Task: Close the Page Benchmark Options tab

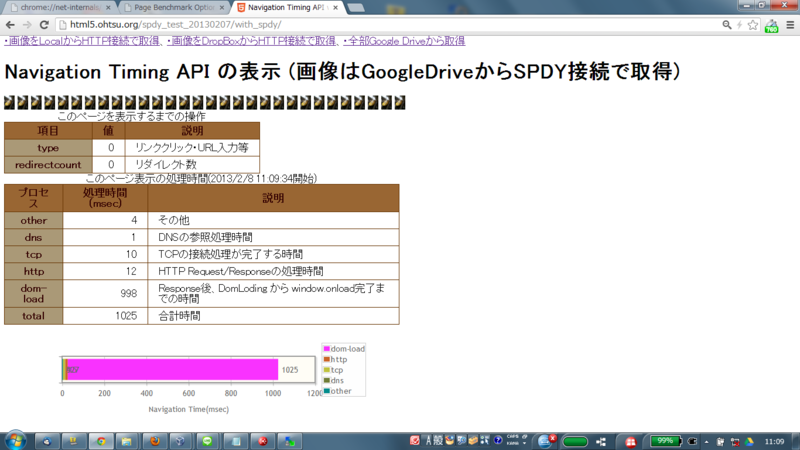Action: 221,8
